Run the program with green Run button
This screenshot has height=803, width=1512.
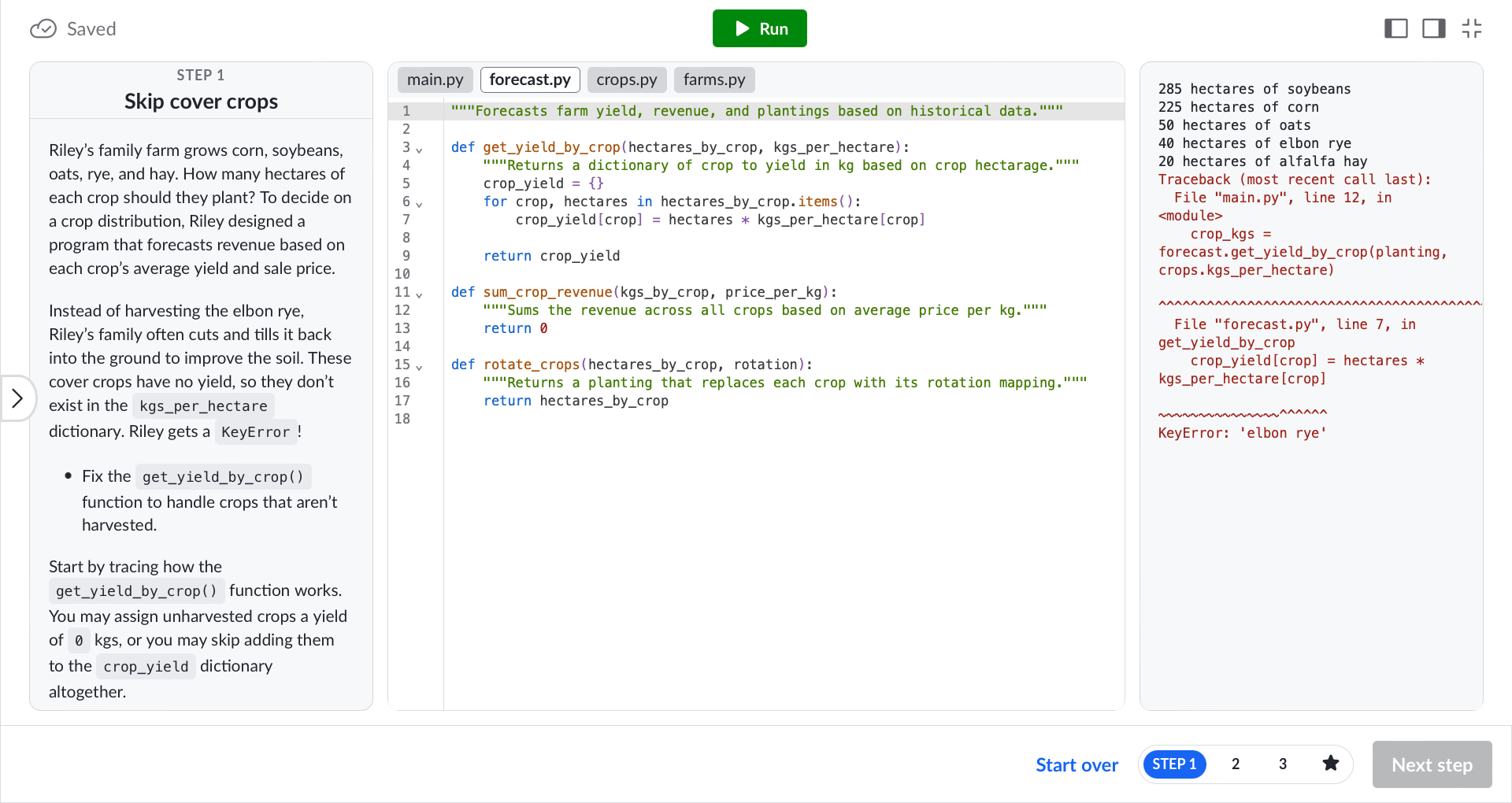click(x=759, y=28)
